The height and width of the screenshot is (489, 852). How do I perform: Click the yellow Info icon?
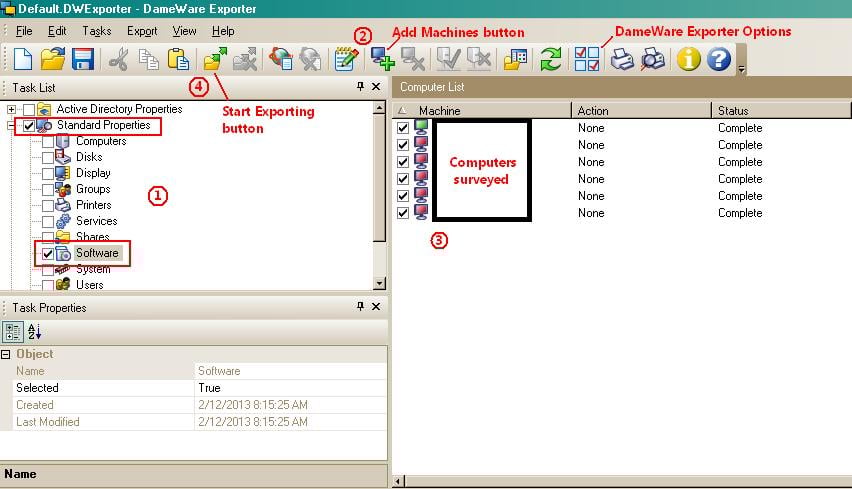coord(688,59)
